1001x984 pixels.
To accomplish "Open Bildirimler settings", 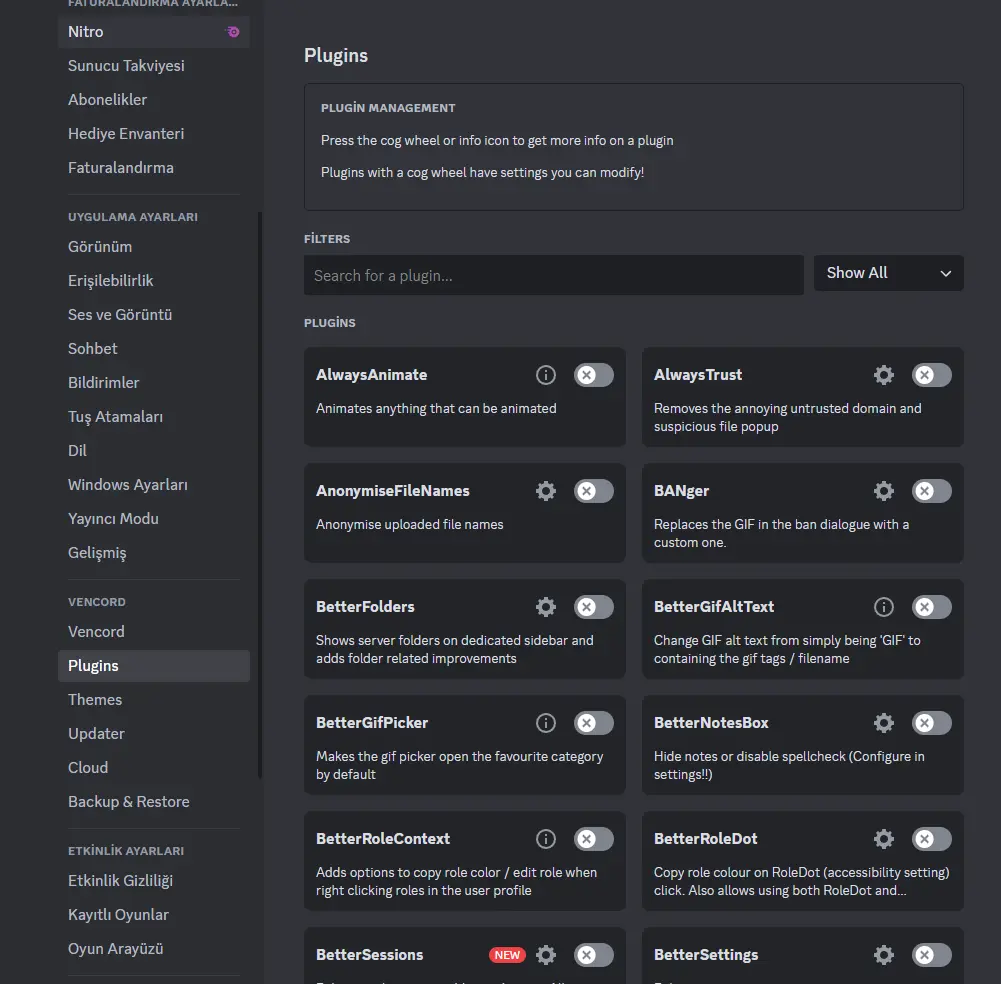I will (x=153, y=382).
